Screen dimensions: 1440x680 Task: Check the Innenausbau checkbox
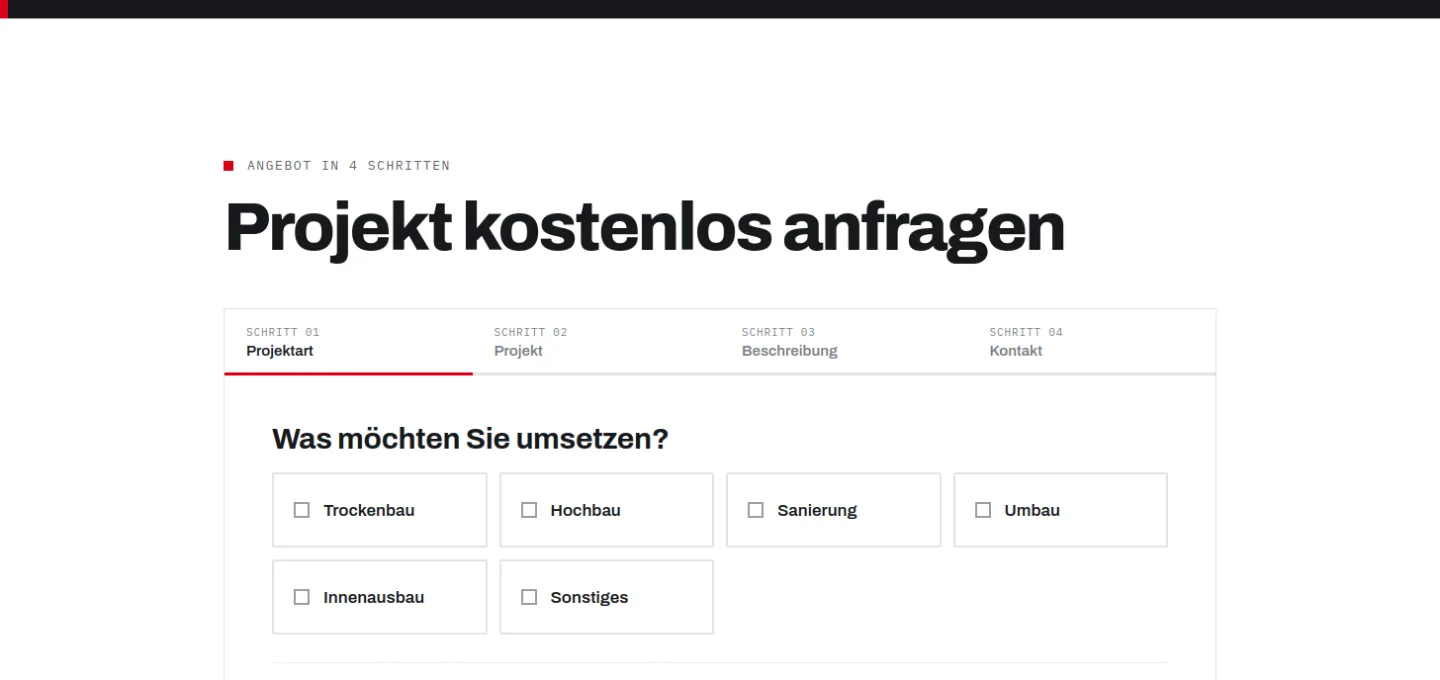point(302,597)
